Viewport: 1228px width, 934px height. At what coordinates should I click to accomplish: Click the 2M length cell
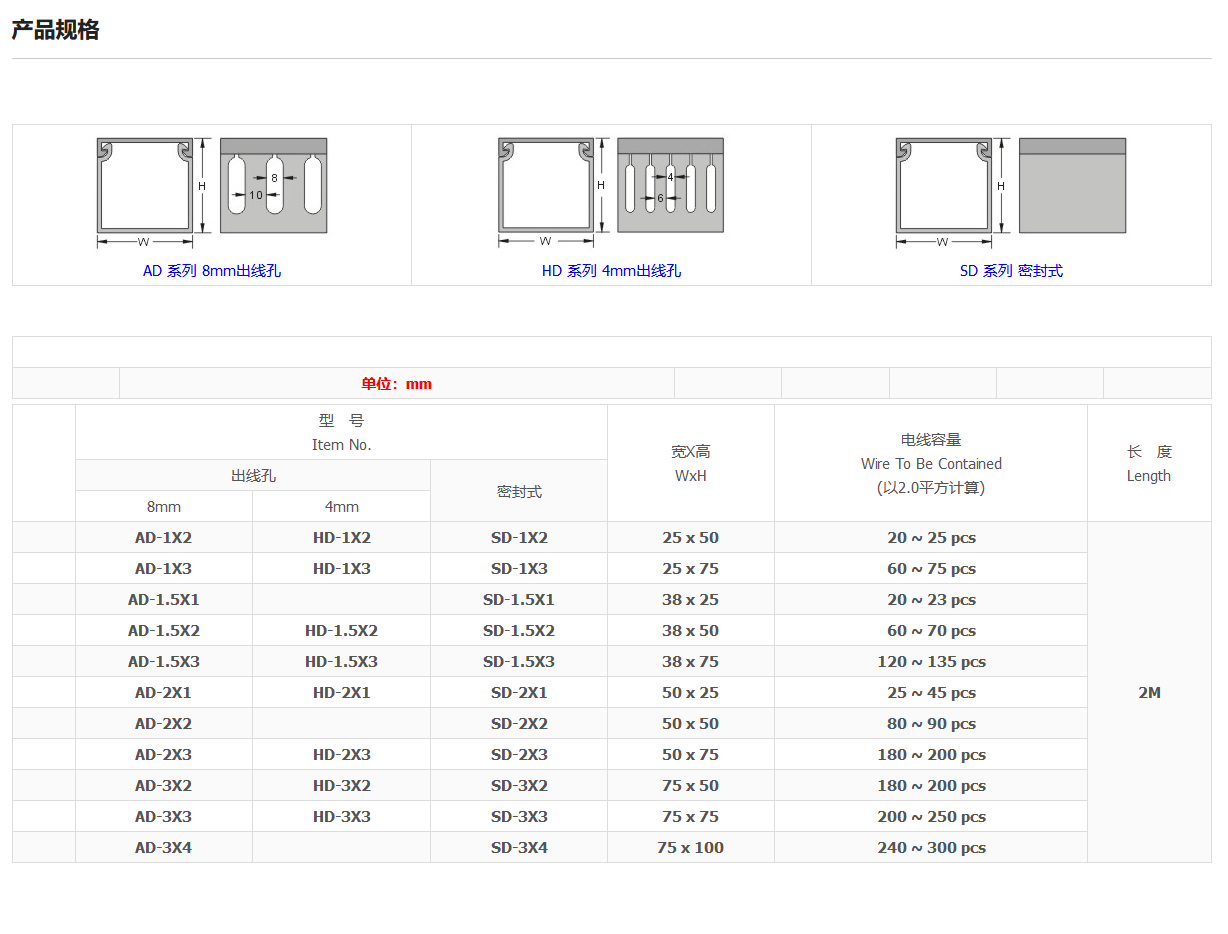pyautogui.click(x=1149, y=693)
